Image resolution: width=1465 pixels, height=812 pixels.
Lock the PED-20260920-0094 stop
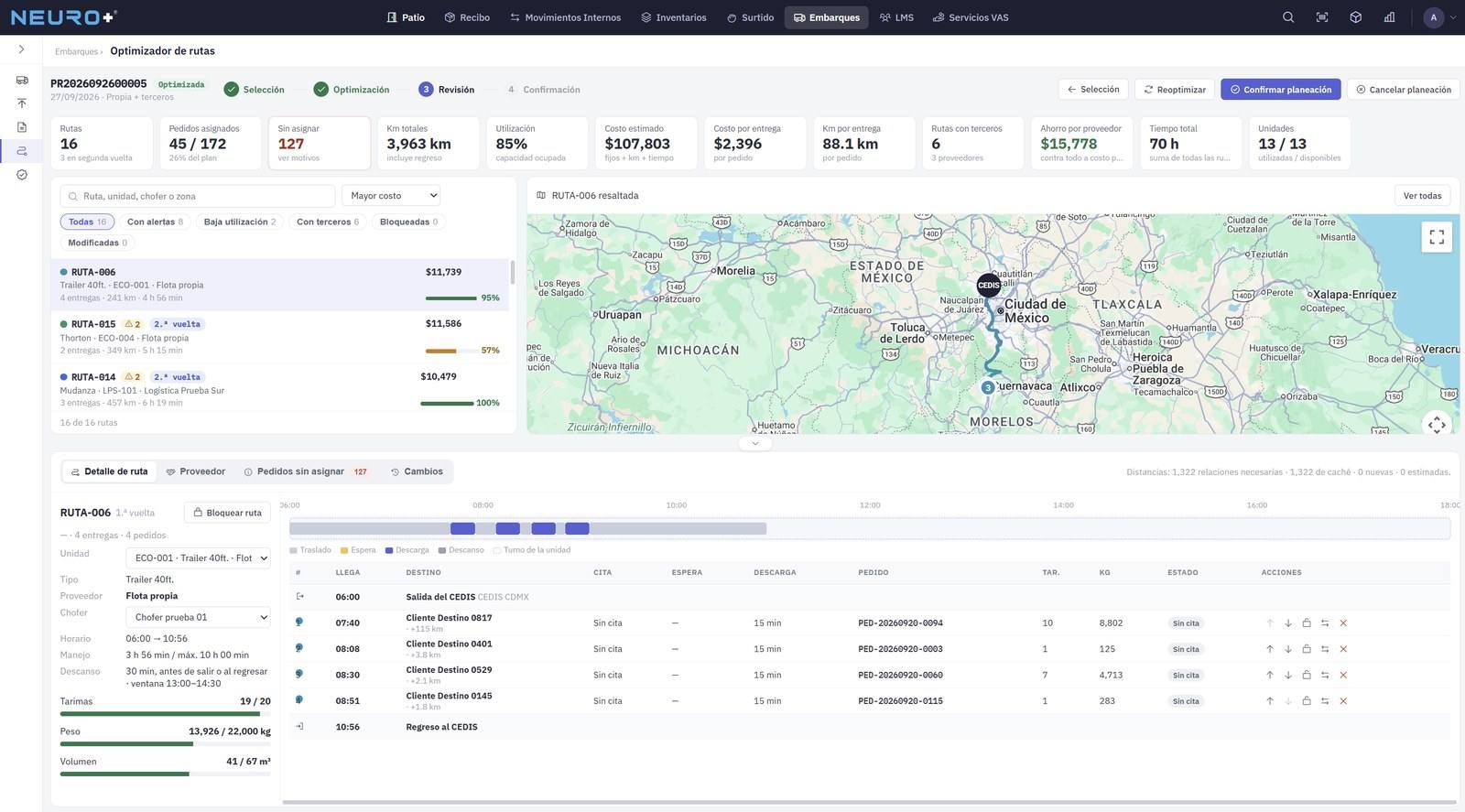pyautogui.click(x=1307, y=623)
